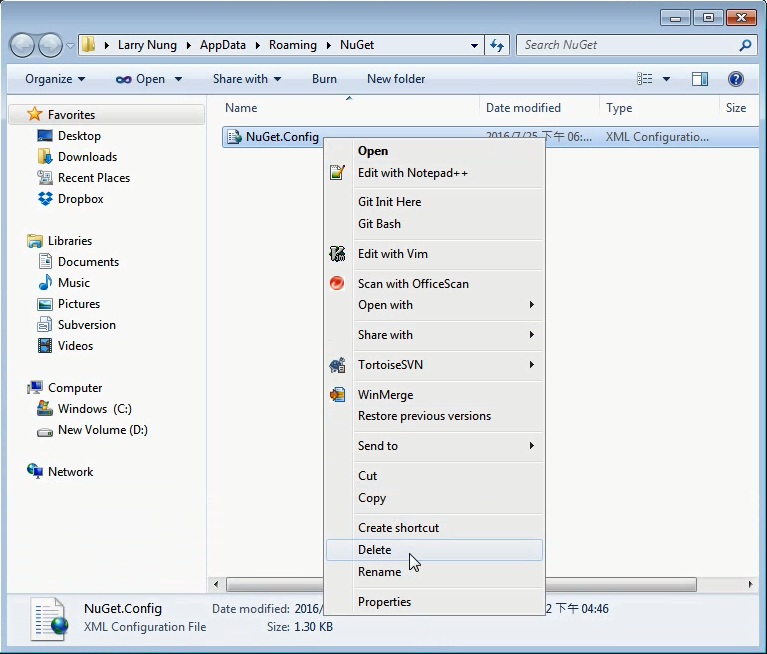This screenshot has width=767, height=654.
Task: Click the WinMerge icon
Action: [337, 394]
